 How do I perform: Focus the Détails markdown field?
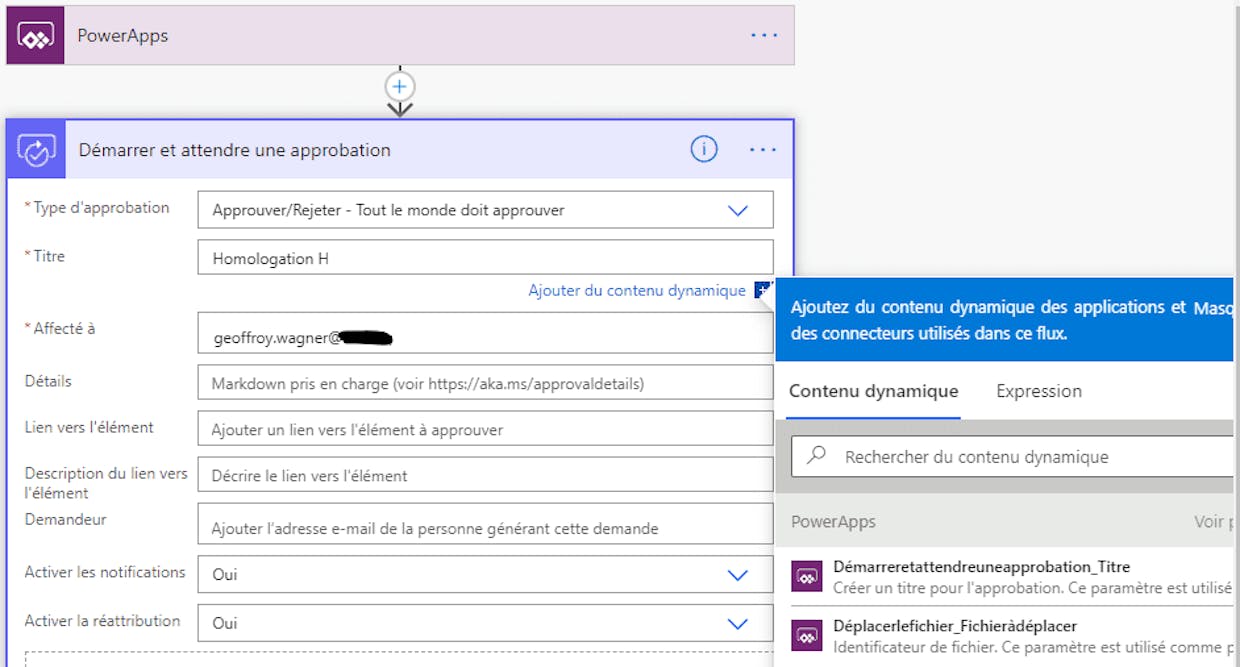[x=485, y=383]
